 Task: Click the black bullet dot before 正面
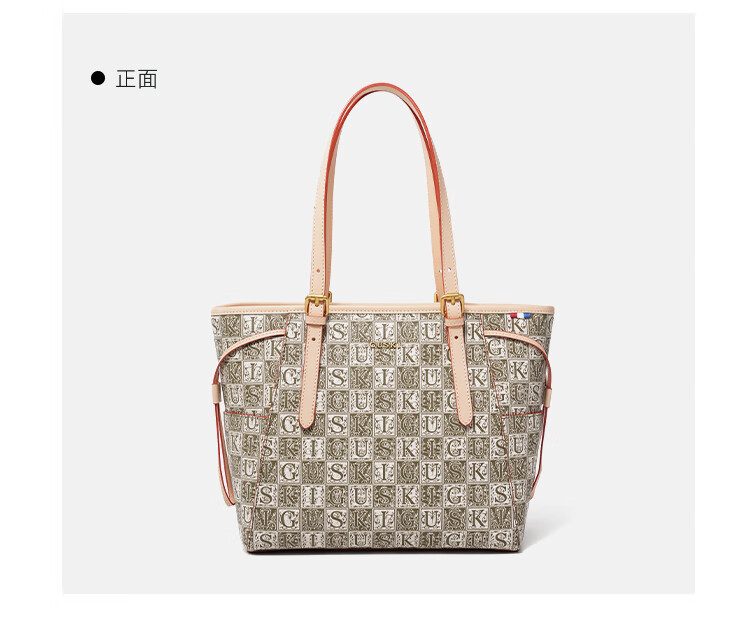pyautogui.click(x=98, y=78)
